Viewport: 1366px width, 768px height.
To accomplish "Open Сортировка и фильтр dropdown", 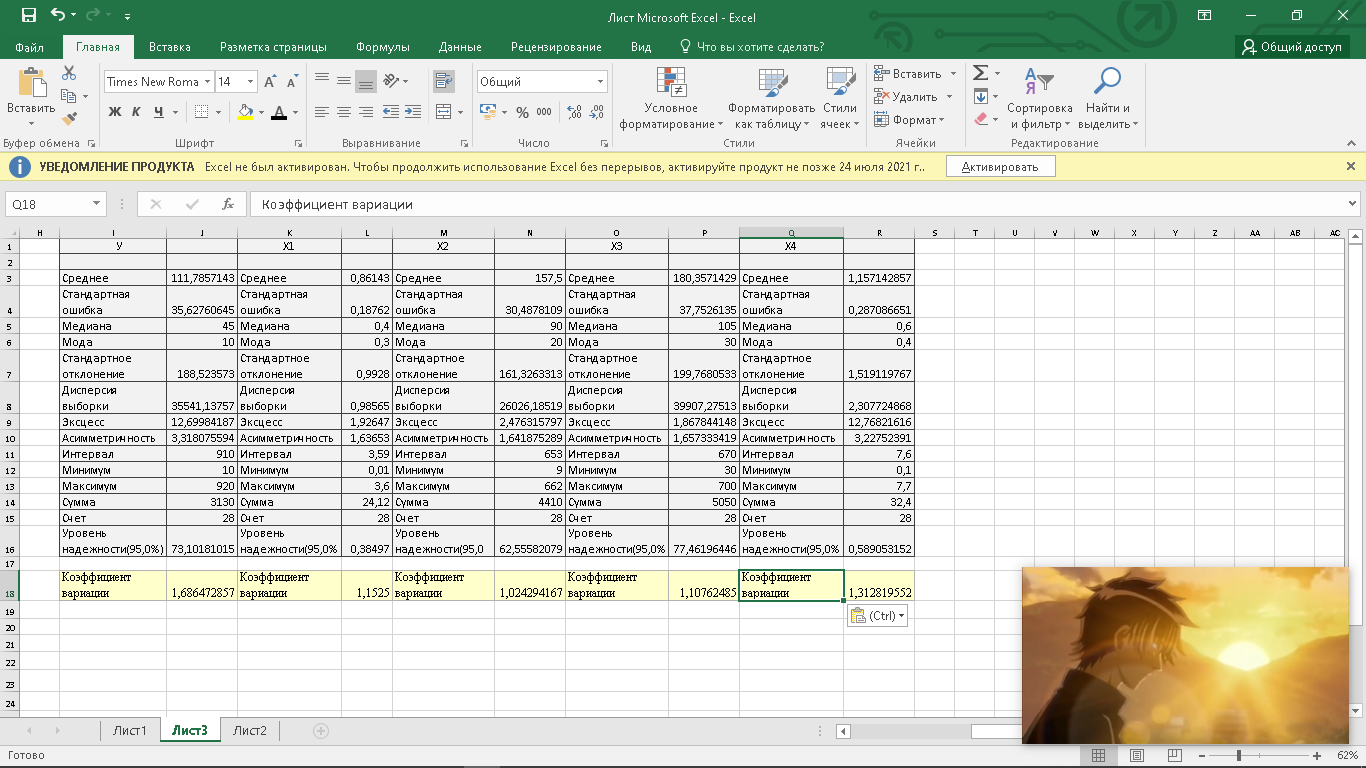I will pos(1039,99).
